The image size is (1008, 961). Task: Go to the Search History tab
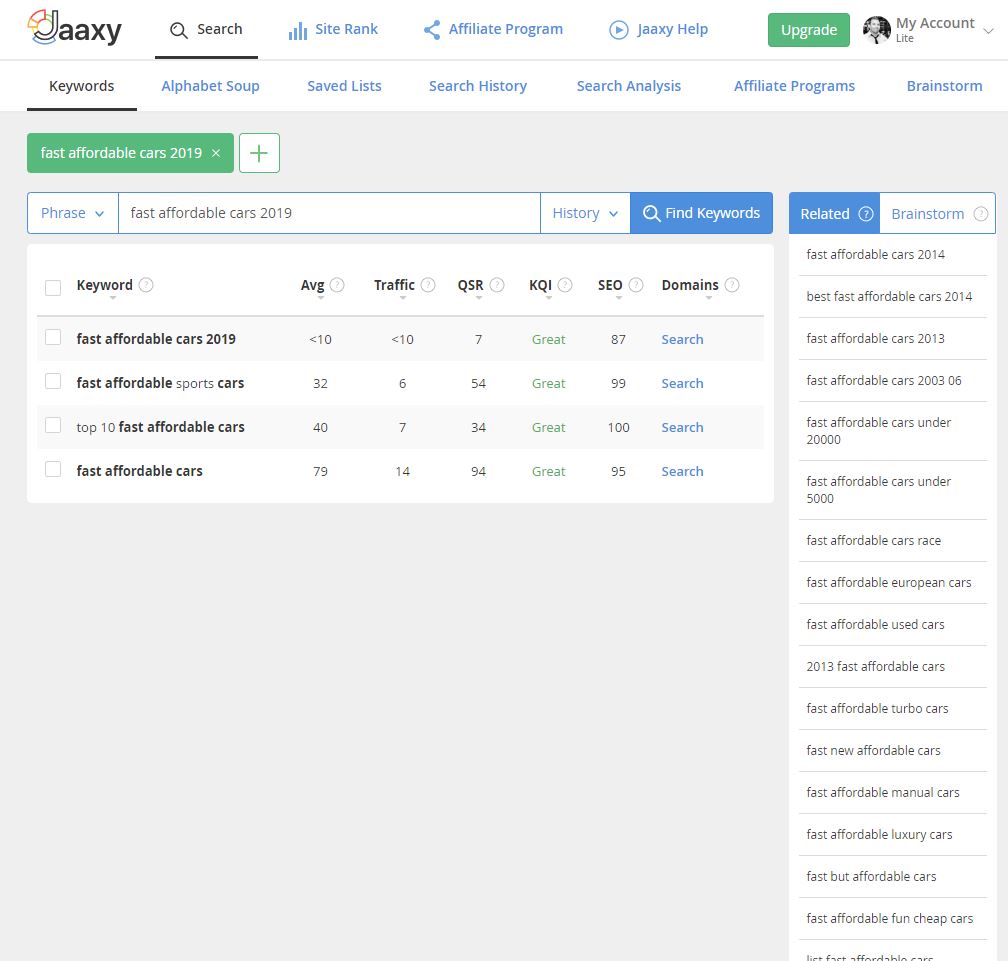(478, 86)
